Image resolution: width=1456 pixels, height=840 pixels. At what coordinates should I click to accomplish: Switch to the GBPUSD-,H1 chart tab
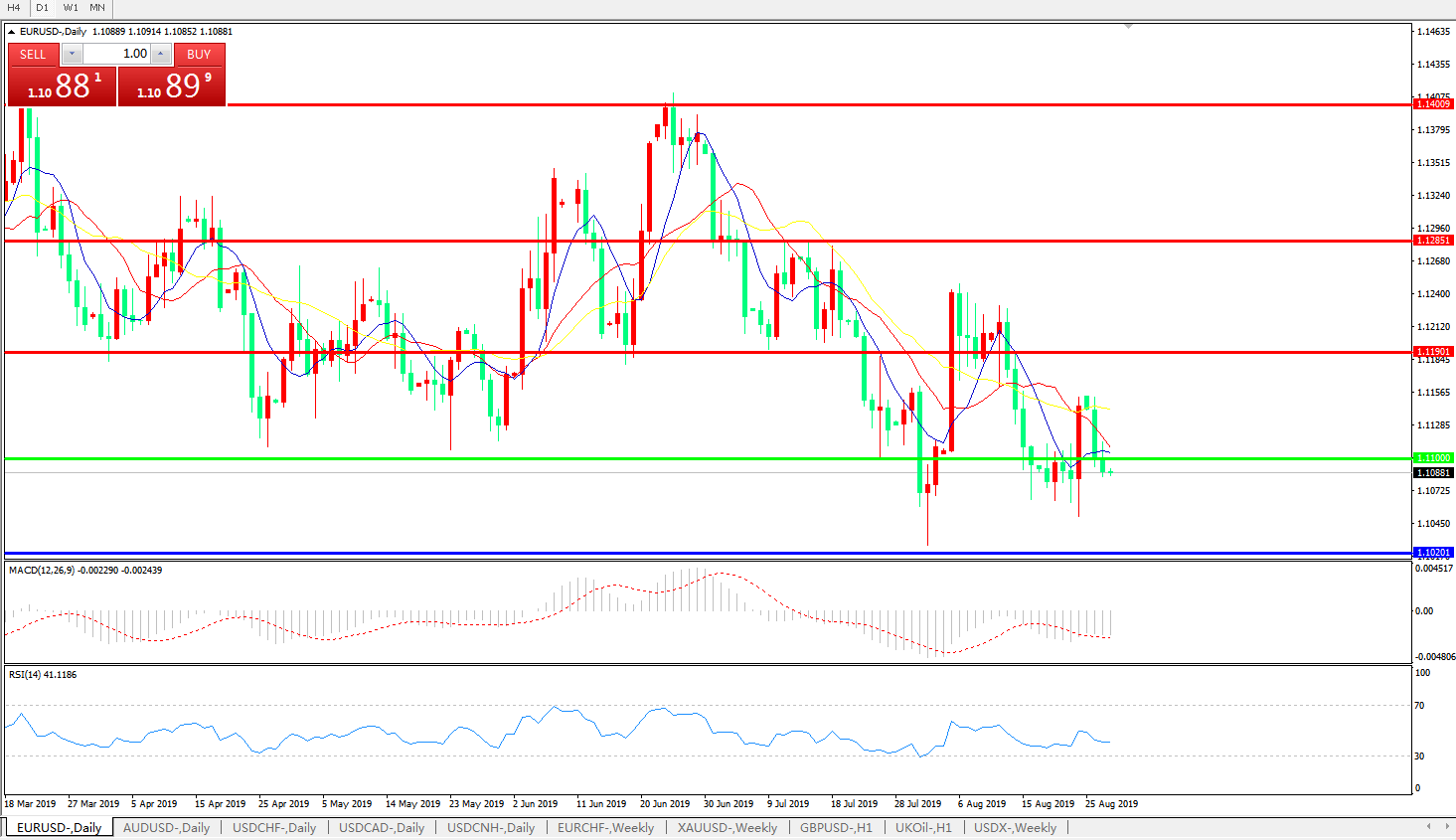pos(836,827)
